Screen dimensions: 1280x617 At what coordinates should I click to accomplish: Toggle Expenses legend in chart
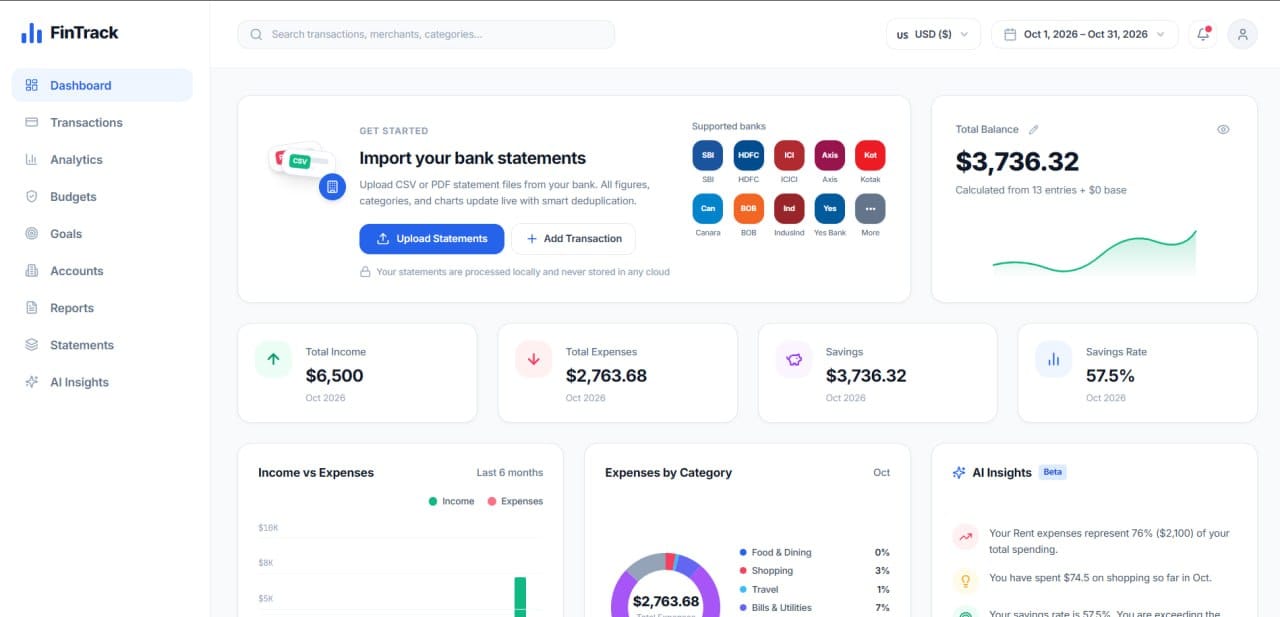pyautogui.click(x=515, y=501)
